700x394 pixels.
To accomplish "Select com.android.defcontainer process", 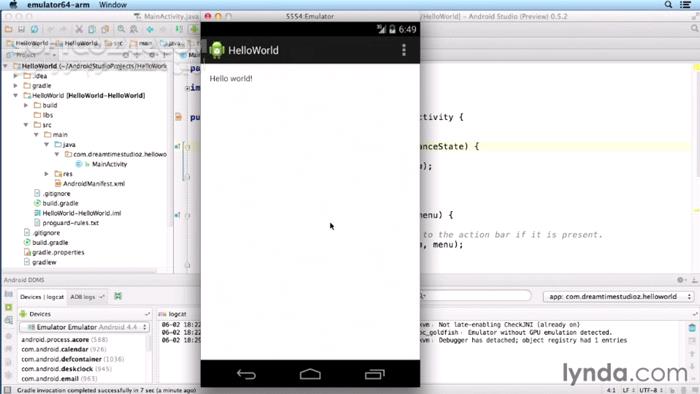I will [73, 359].
